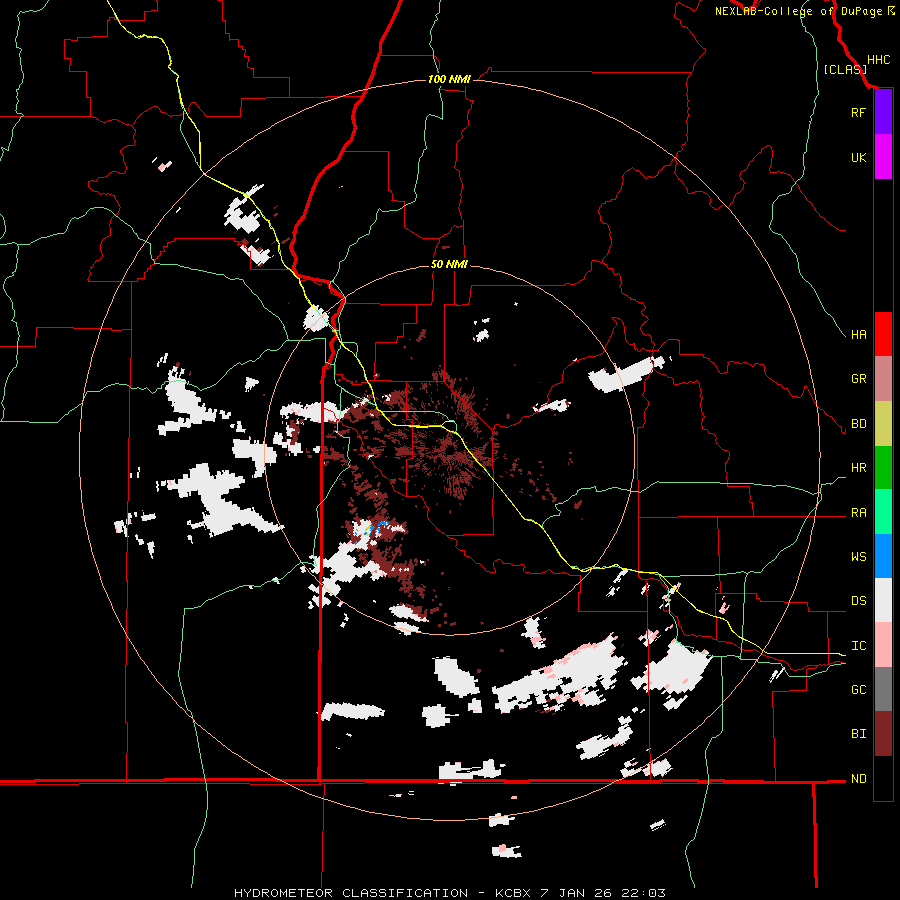The image size is (900, 900).
Task: Click the 100 NMI range ring label
Action: coord(449,79)
